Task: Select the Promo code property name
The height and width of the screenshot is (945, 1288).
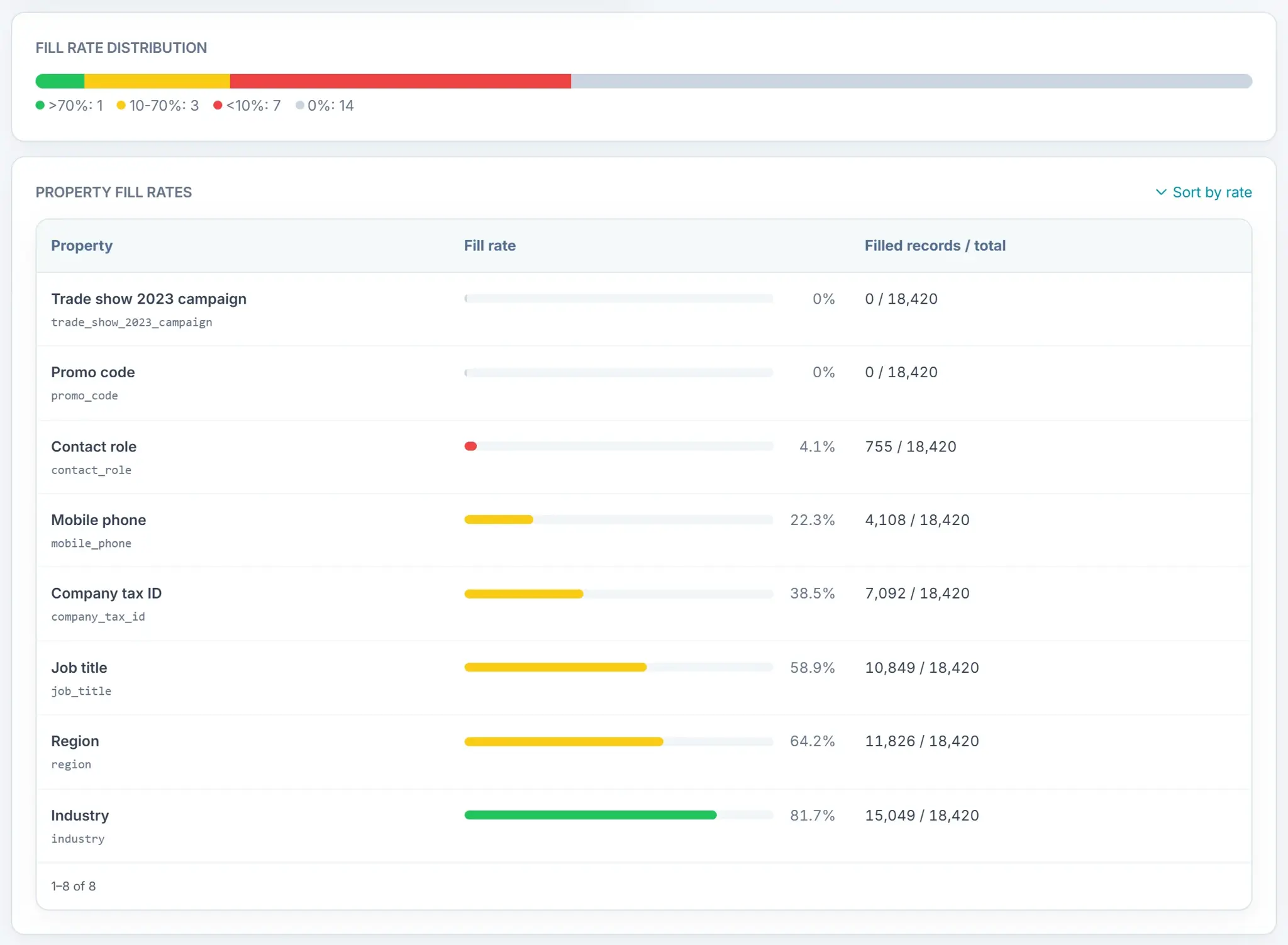Action: coord(92,372)
